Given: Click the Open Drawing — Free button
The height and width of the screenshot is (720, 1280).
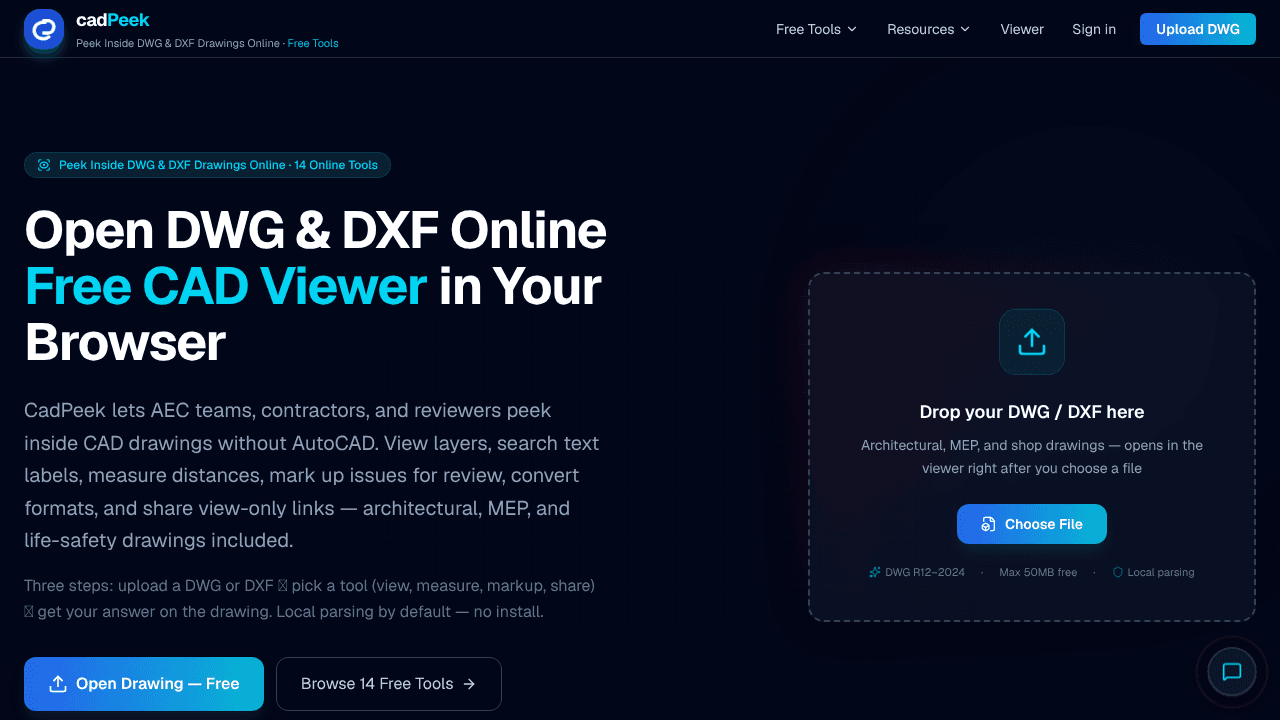Looking at the screenshot, I should (x=144, y=684).
